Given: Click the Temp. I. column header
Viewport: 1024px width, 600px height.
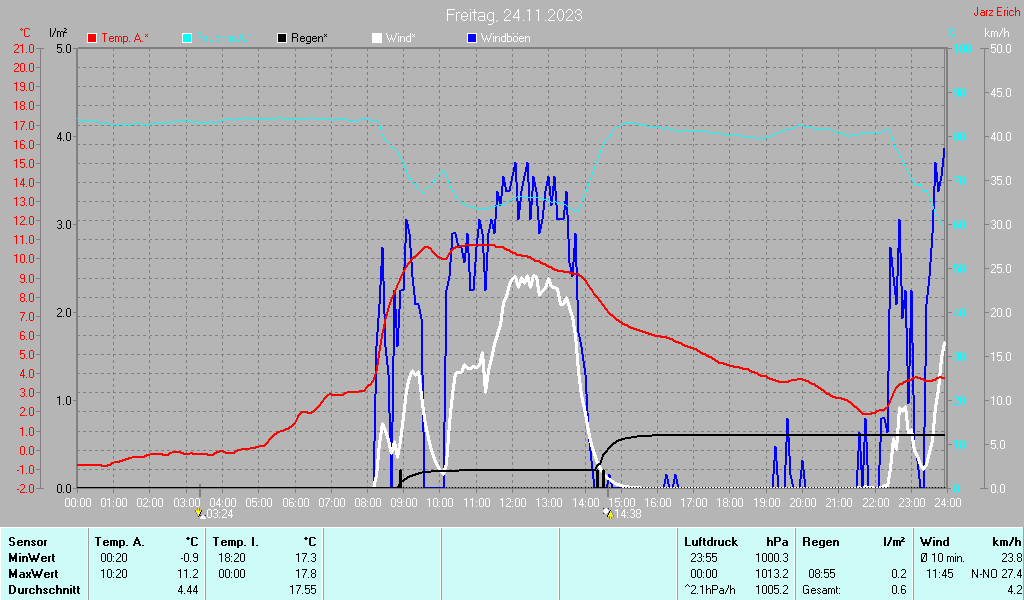Looking at the screenshot, I should [235, 542].
